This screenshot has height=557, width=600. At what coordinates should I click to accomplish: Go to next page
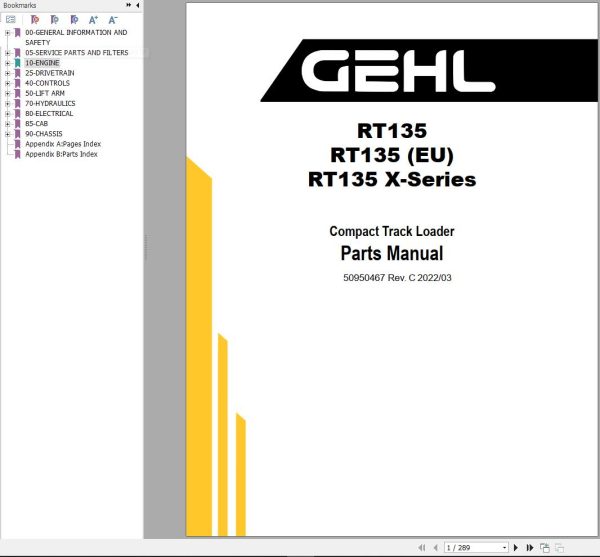click(x=515, y=548)
